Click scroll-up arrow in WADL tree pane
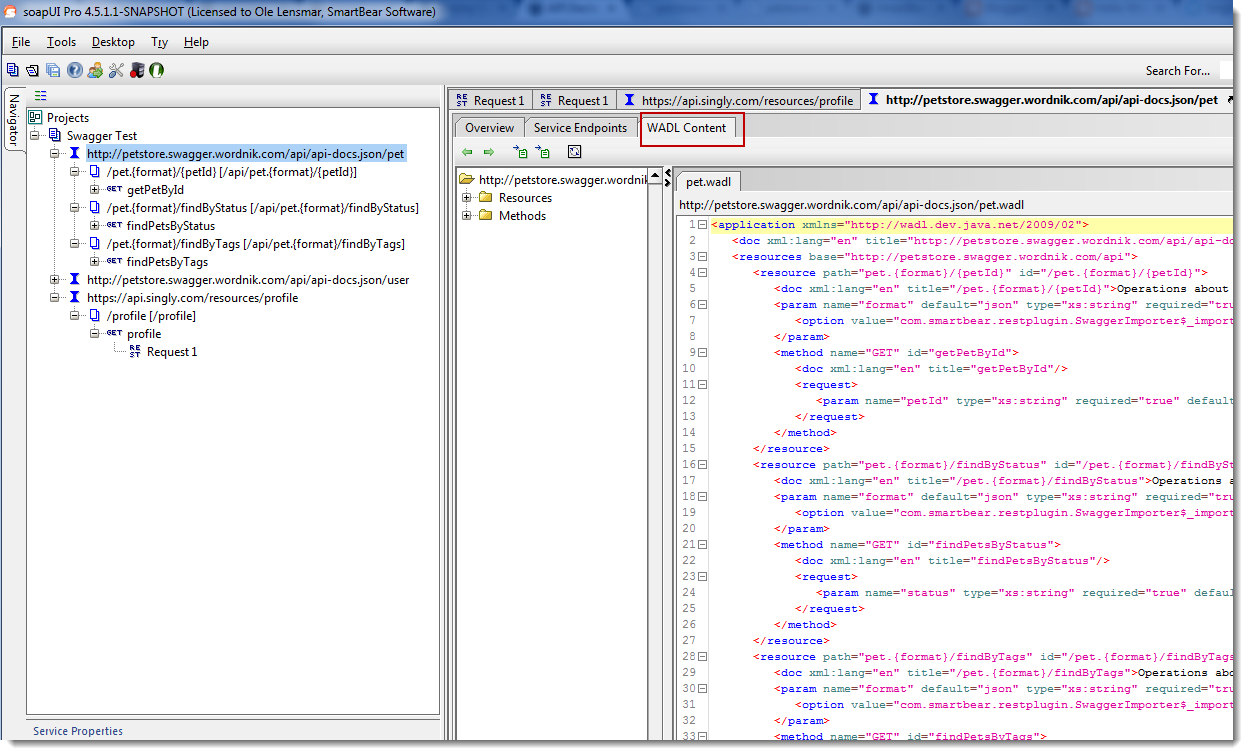 pyautogui.click(x=657, y=177)
